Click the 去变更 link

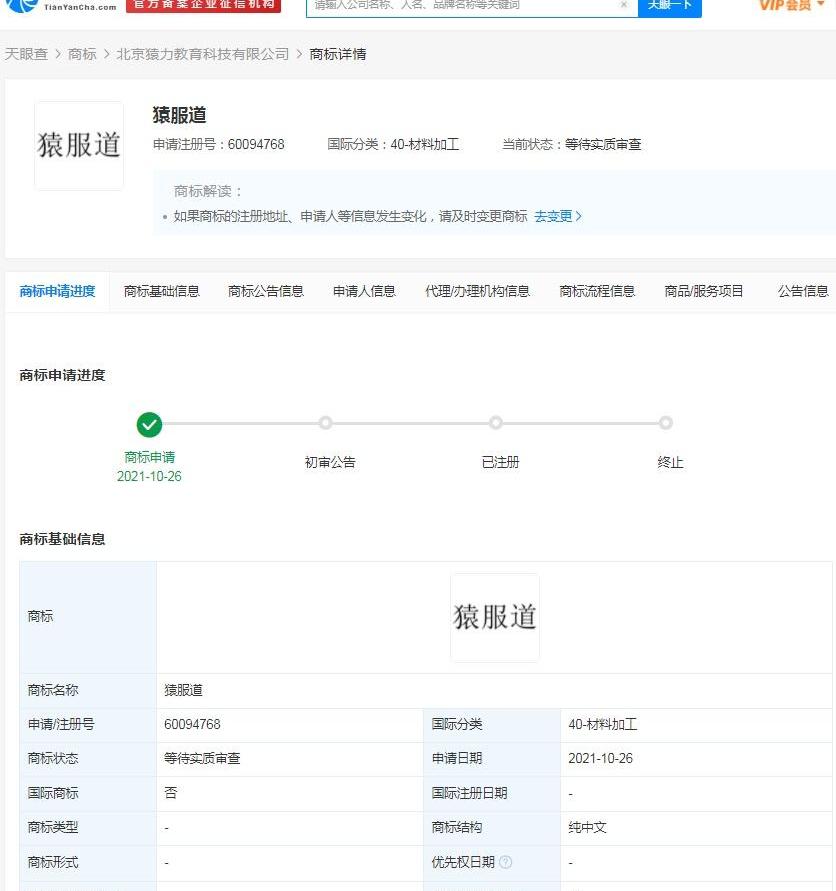558,216
